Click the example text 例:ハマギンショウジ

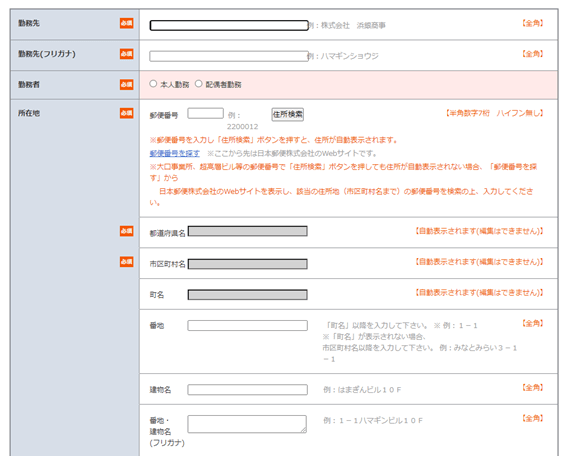tap(343, 56)
